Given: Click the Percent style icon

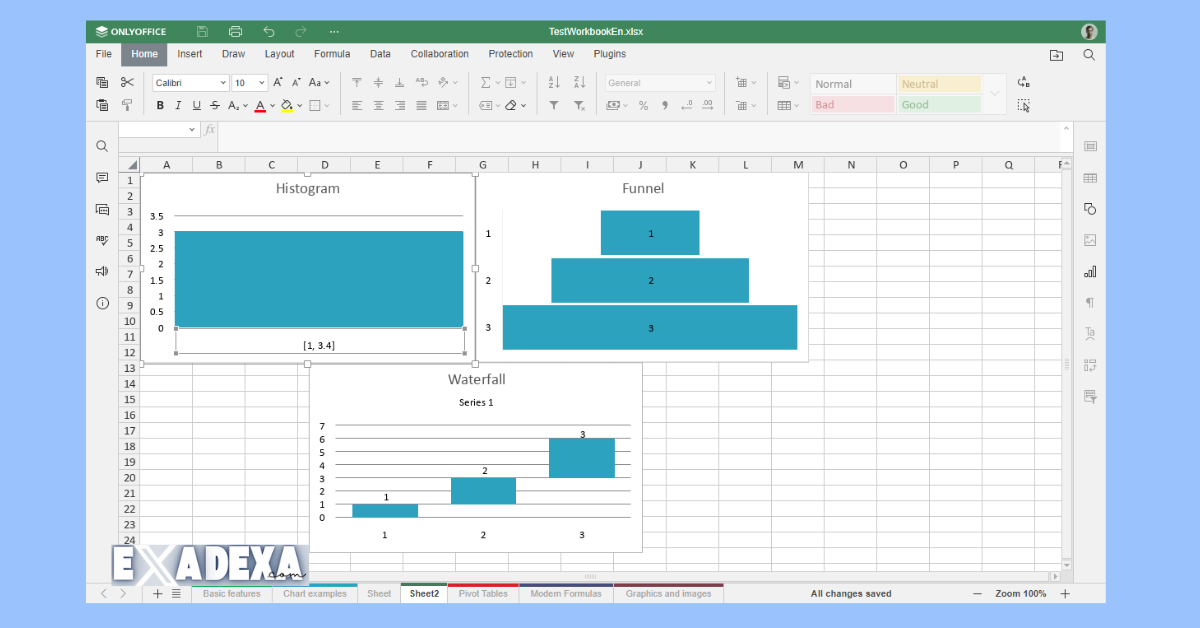Looking at the screenshot, I should [645, 105].
